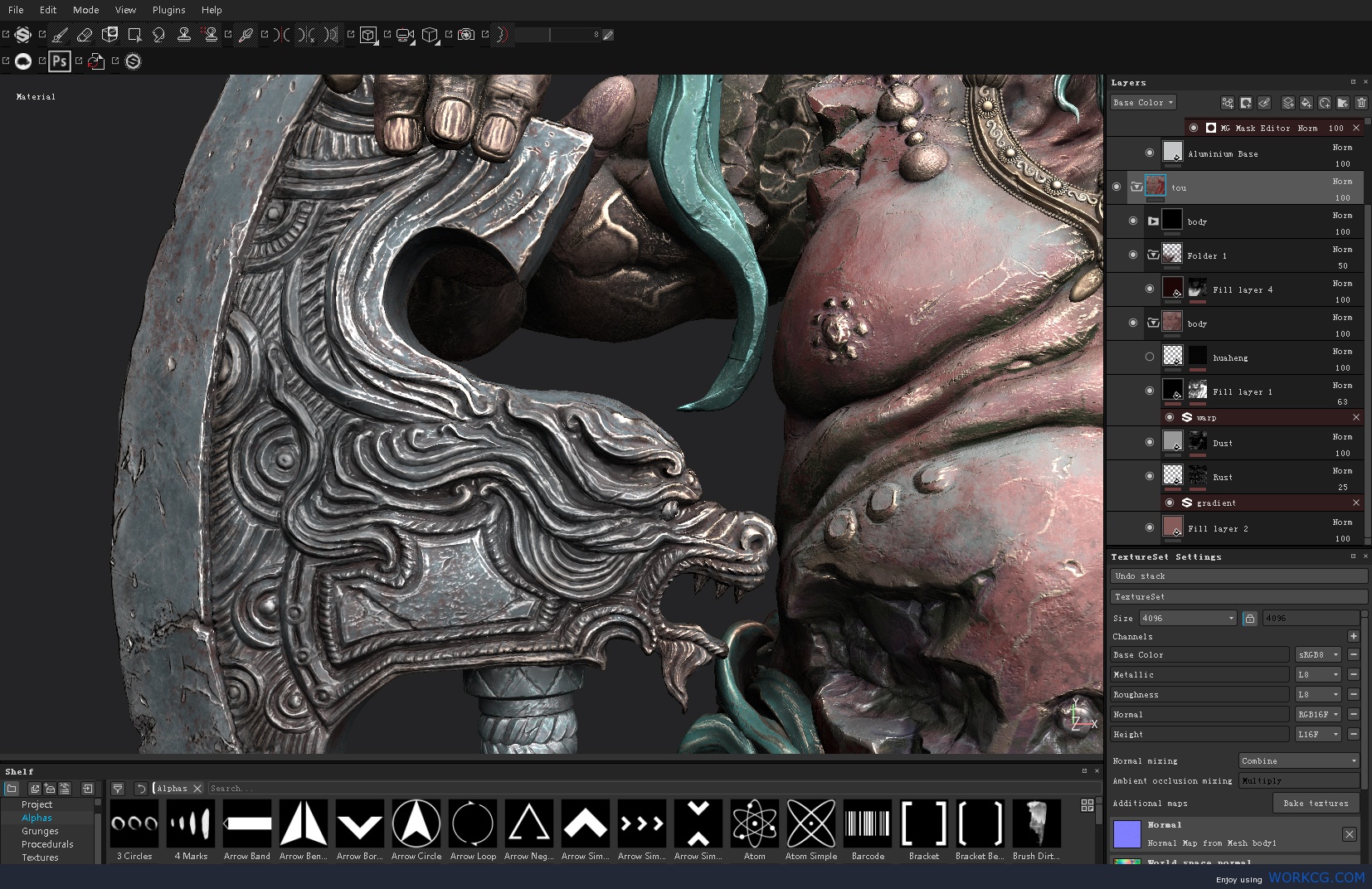Toggle visibility of the gradient effect
The height and width of the screenshot is (889, 1372).
point(1170,503)
